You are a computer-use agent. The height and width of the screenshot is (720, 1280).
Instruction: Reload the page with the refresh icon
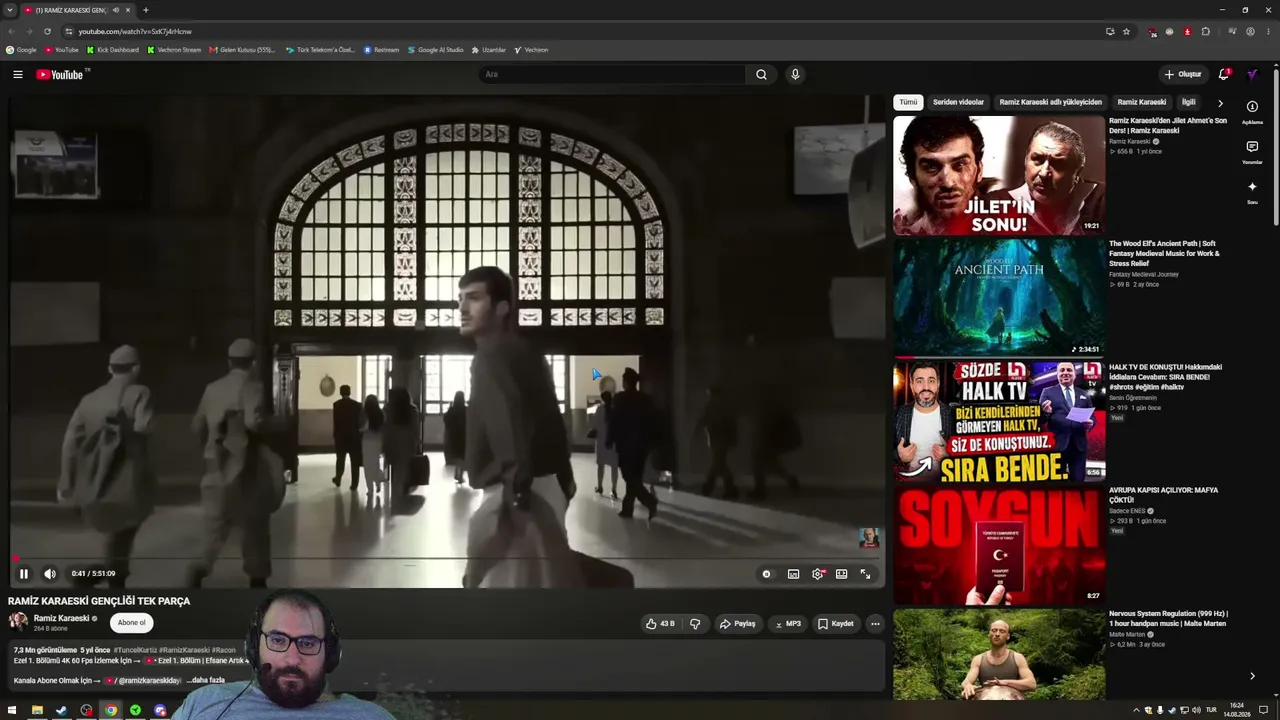(x=47, y=31)
